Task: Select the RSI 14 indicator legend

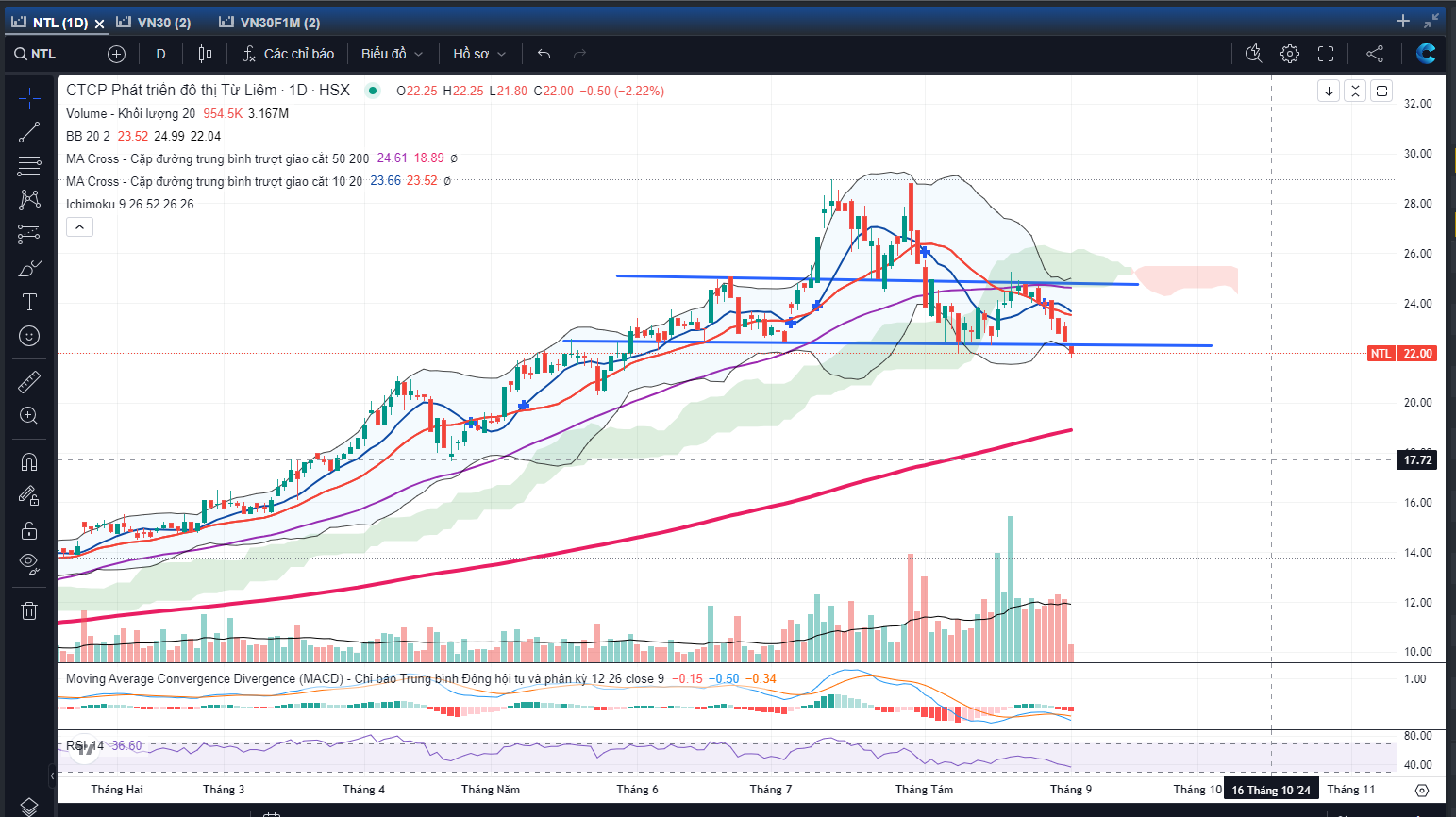Action: 85,745
